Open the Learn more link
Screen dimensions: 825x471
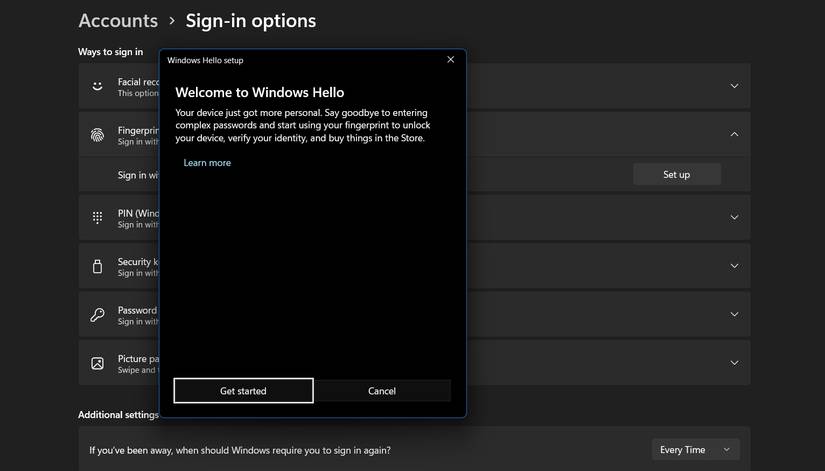207,163
